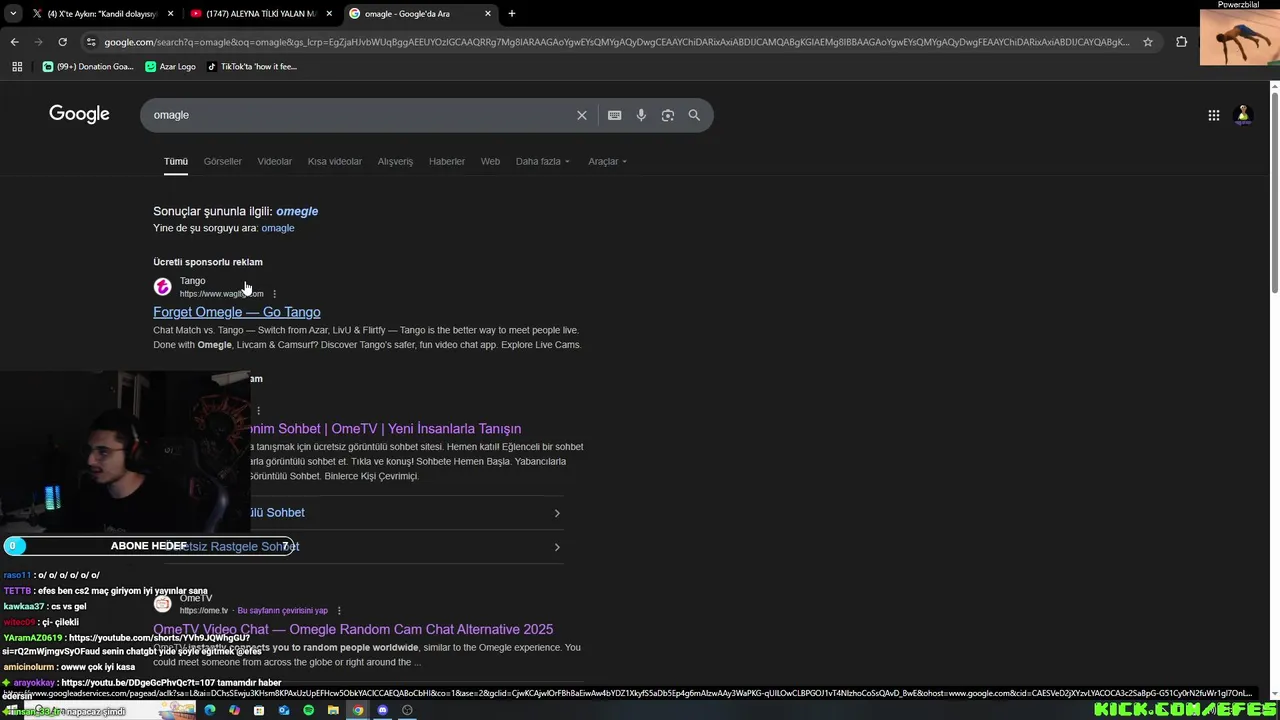Open Discord from the taskbar
This screenshot has width=1280, height=720.
click(382, 710)
